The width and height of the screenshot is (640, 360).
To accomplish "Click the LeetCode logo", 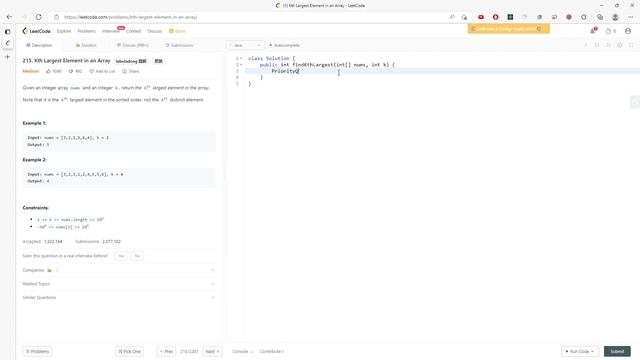I will pos(36,31).
